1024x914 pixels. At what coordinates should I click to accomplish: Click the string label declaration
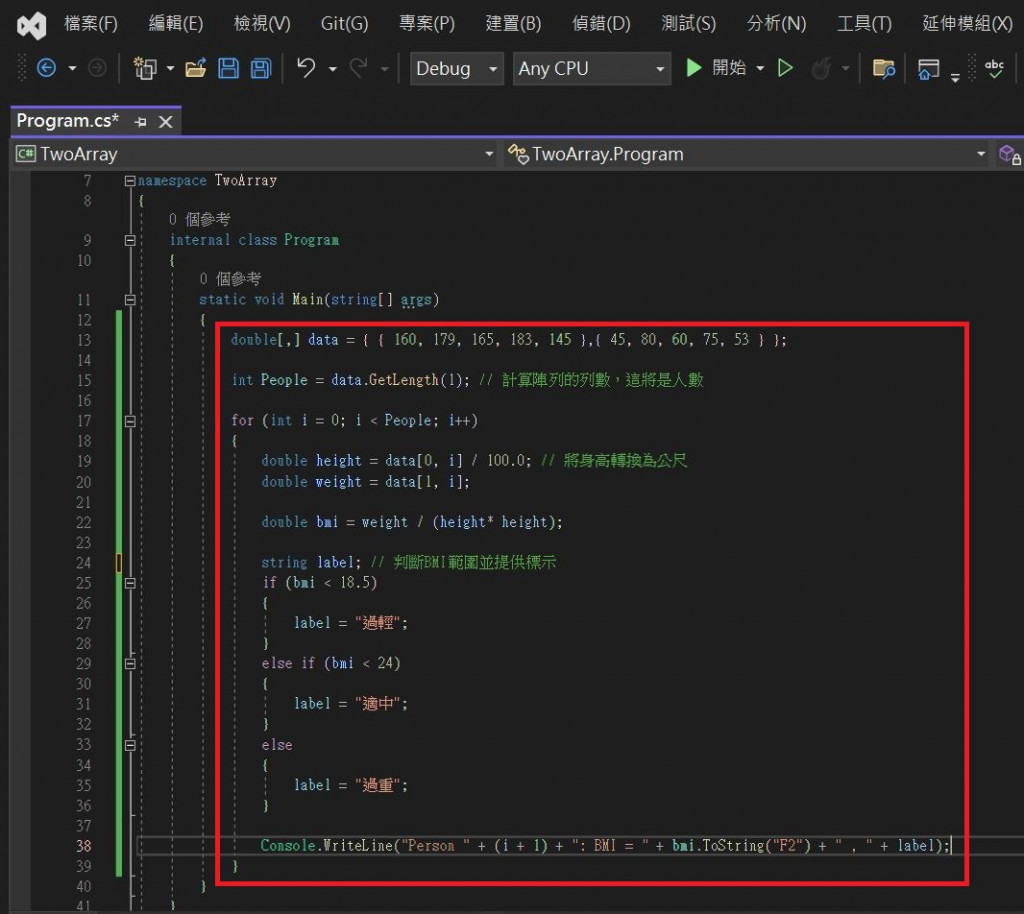pyautogui.click(x=311, y=562)
